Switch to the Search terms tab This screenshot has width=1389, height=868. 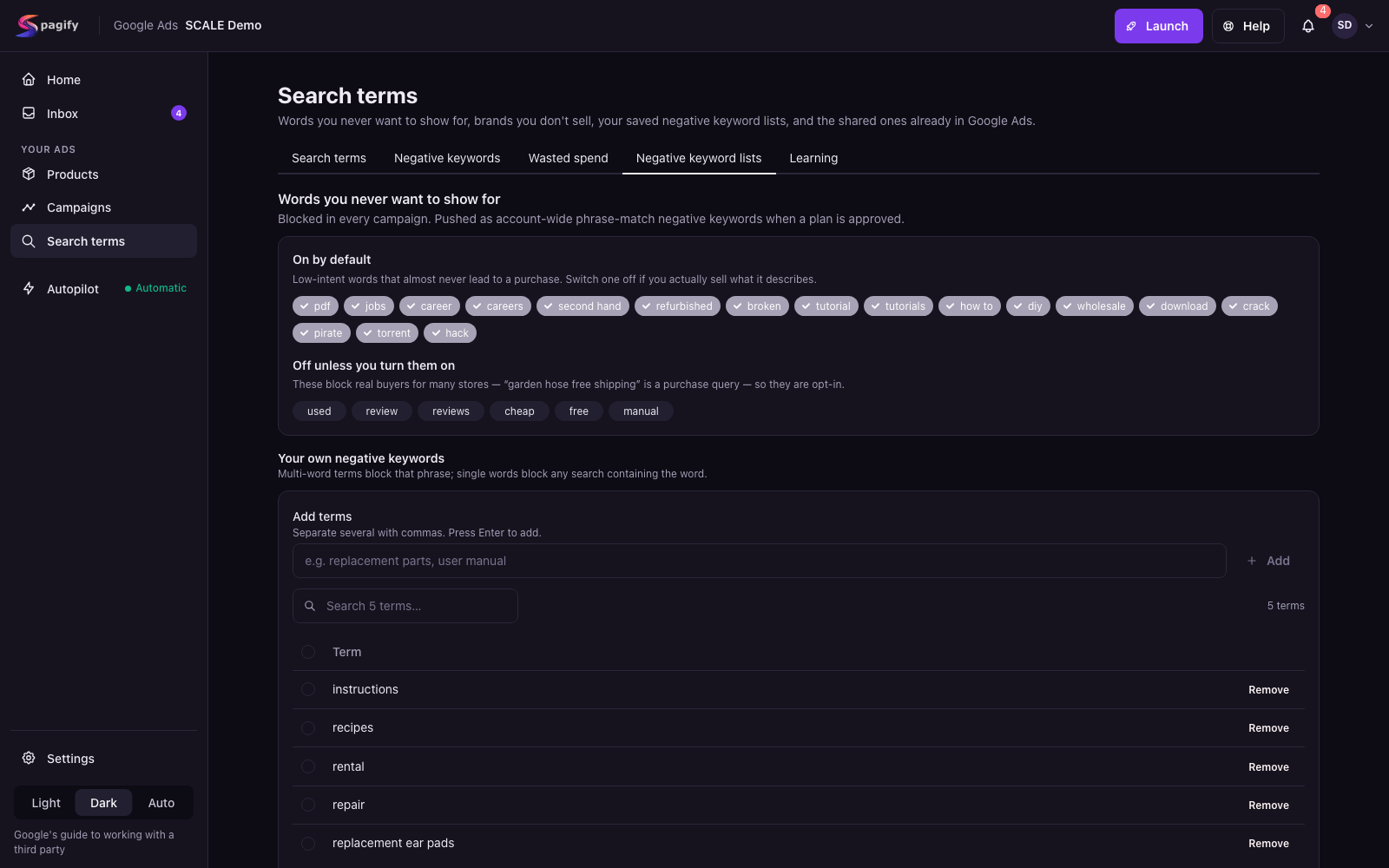tap(329, 158)
